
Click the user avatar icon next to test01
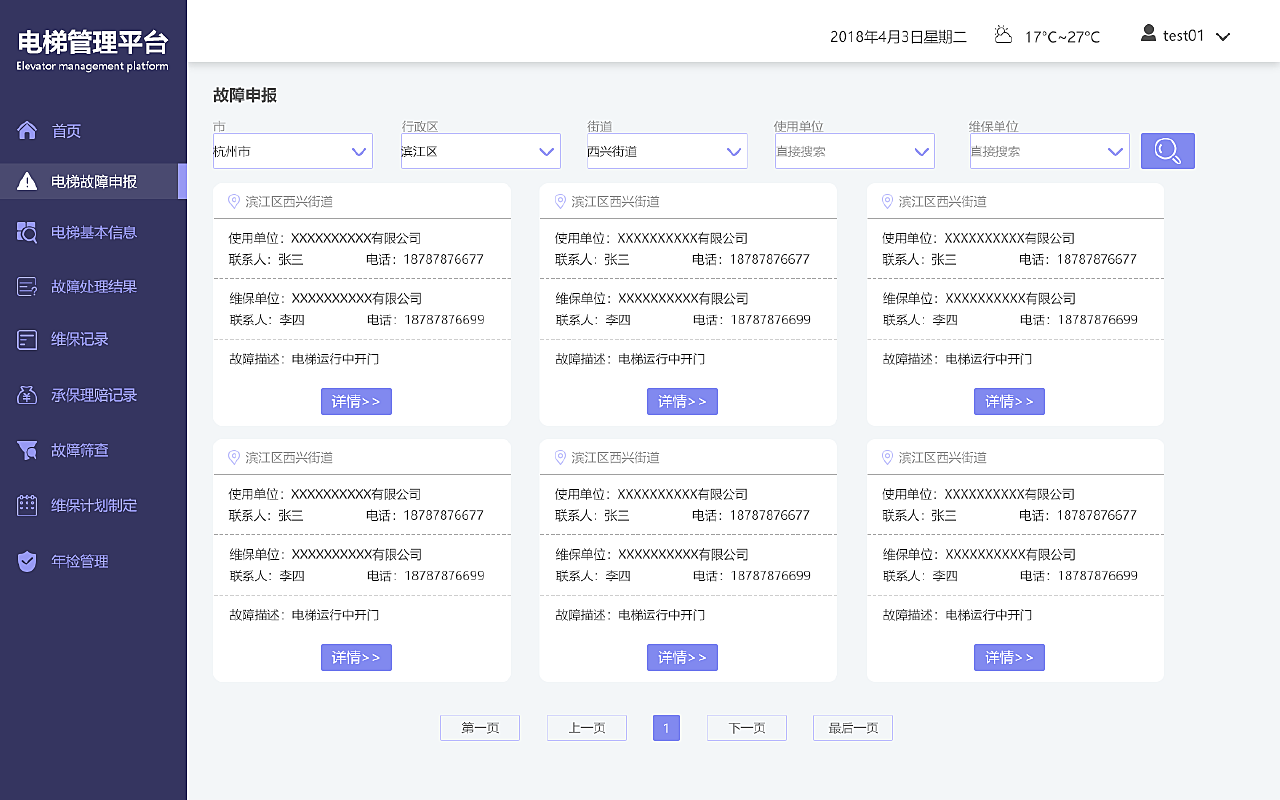(1148, 33)
